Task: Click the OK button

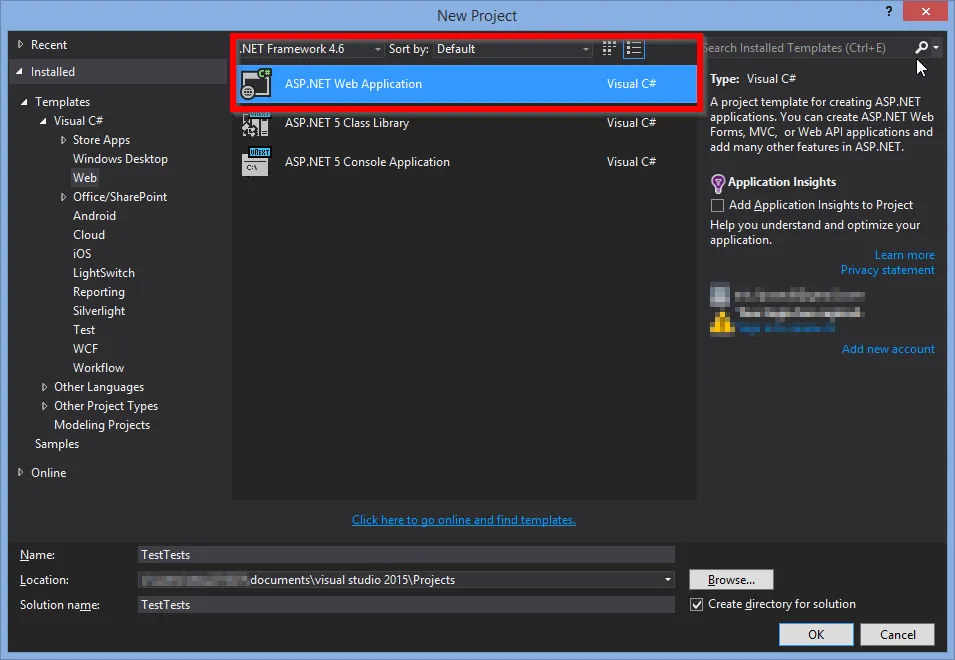Action: pyautogui.click(x=816, y=634)
